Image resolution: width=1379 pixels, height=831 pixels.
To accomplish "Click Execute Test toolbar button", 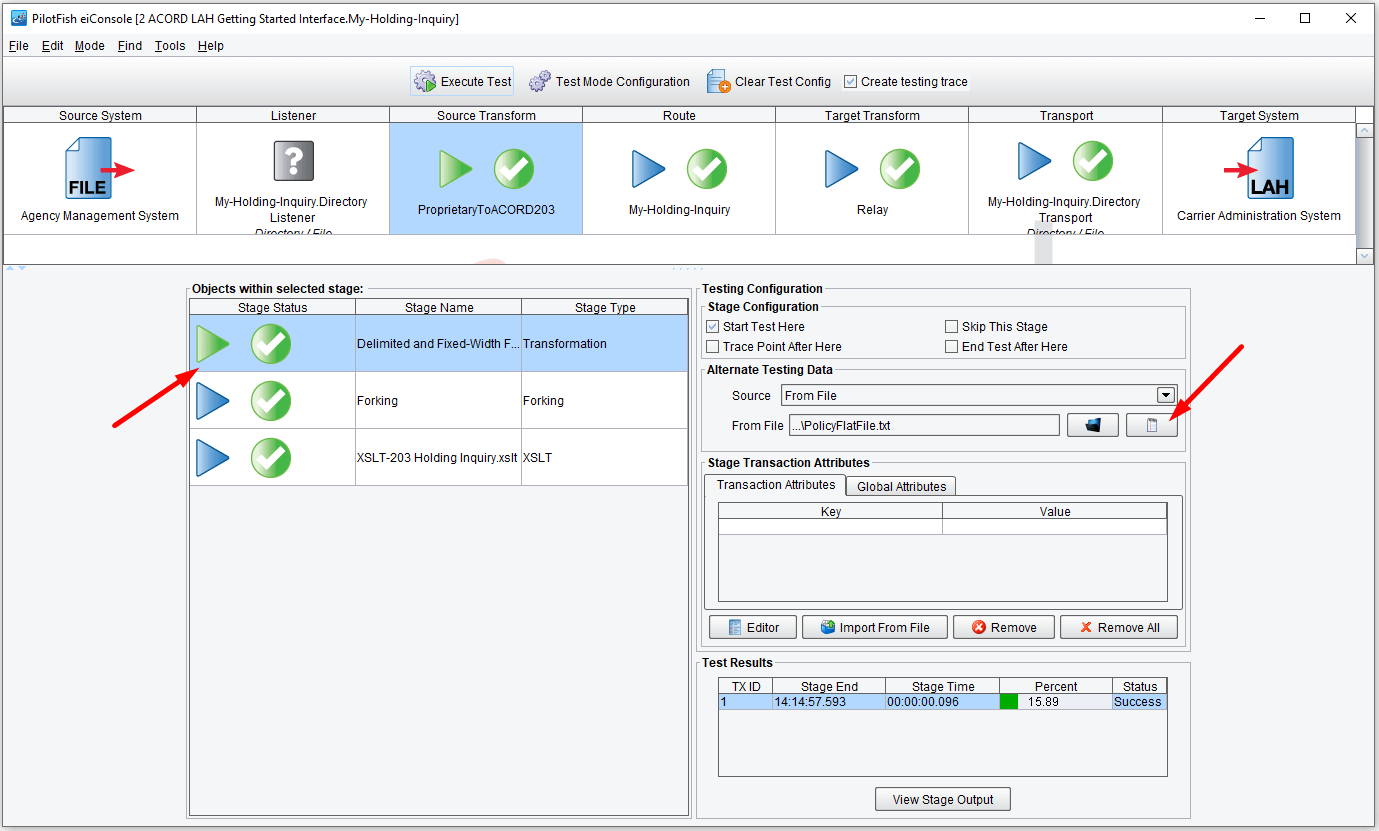I will point(463,82).
